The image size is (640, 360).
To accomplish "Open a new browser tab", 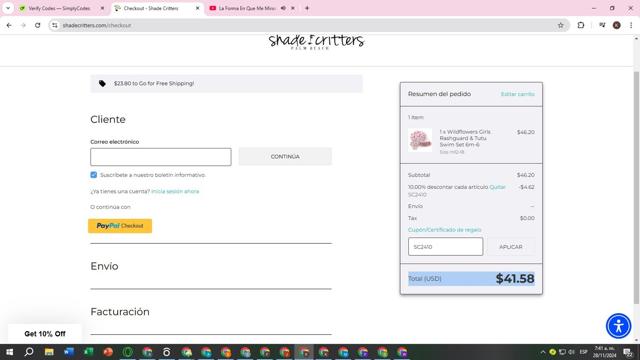I will pyautogui.click(x=307, y=8).
